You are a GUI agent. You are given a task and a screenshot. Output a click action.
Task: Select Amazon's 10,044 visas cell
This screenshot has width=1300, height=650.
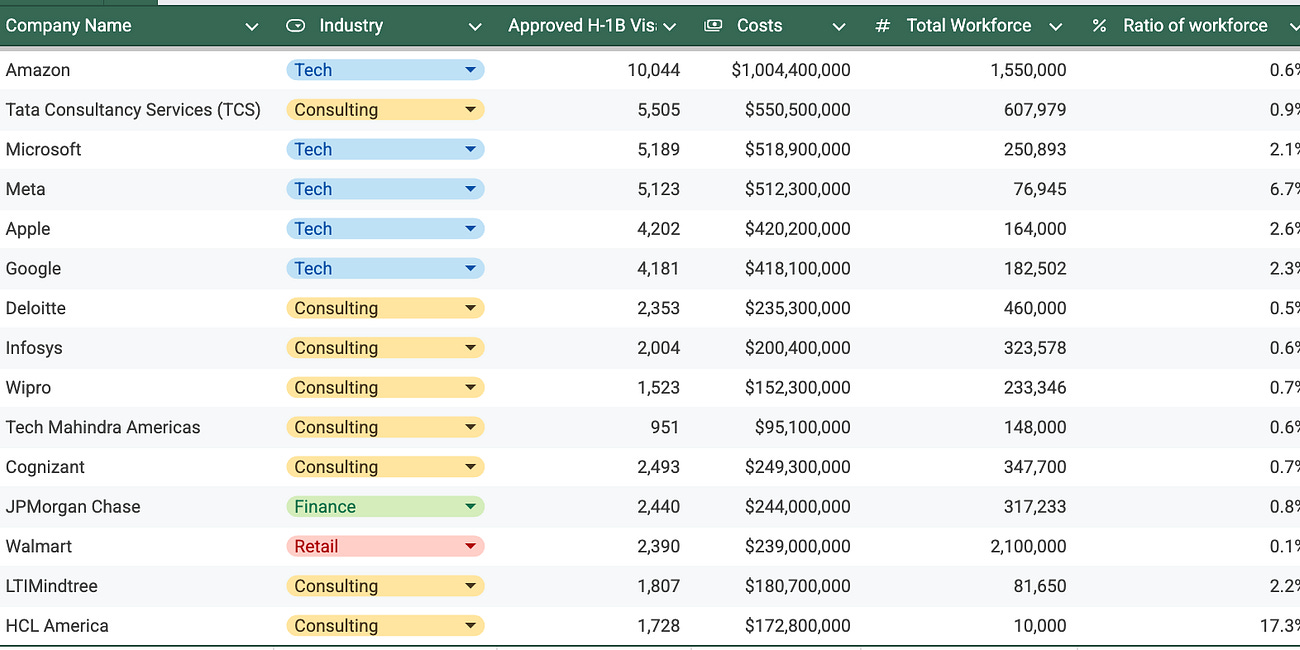(594, 70)
